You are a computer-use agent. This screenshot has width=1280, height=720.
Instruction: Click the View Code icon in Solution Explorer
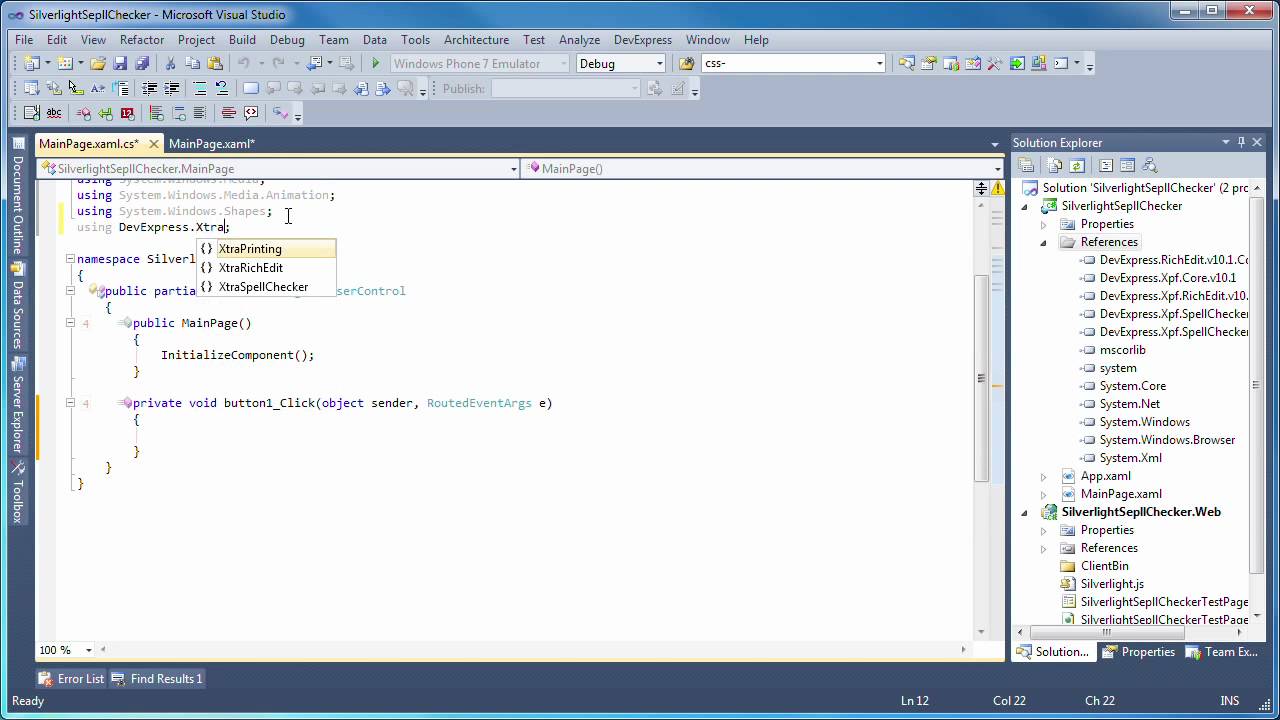(x=1106, y=165)
